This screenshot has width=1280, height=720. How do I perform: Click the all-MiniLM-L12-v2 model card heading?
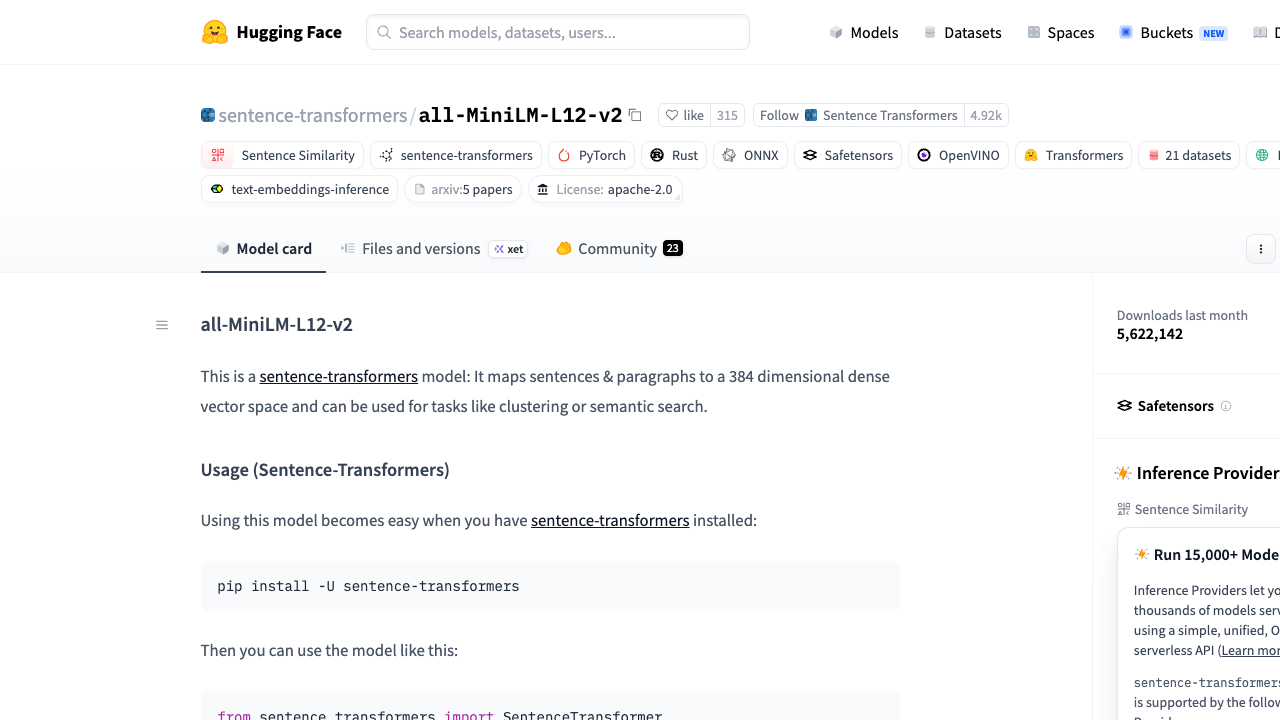coord(277,324)
